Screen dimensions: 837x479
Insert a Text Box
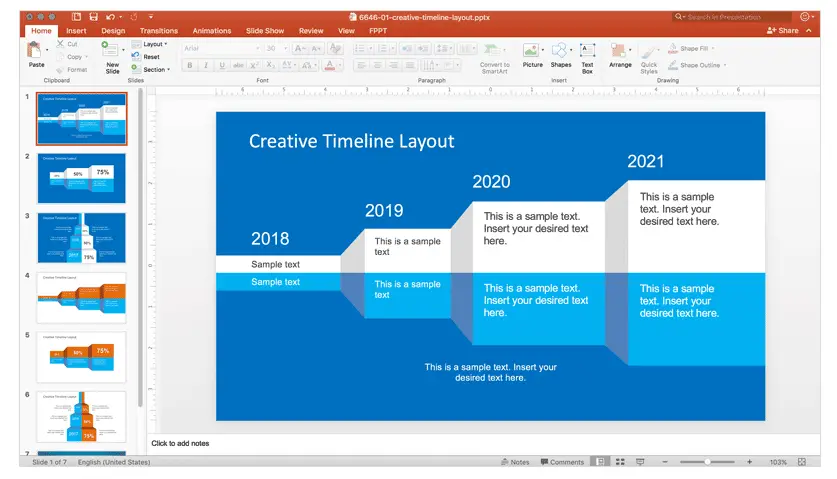click(x=587, y=58)
